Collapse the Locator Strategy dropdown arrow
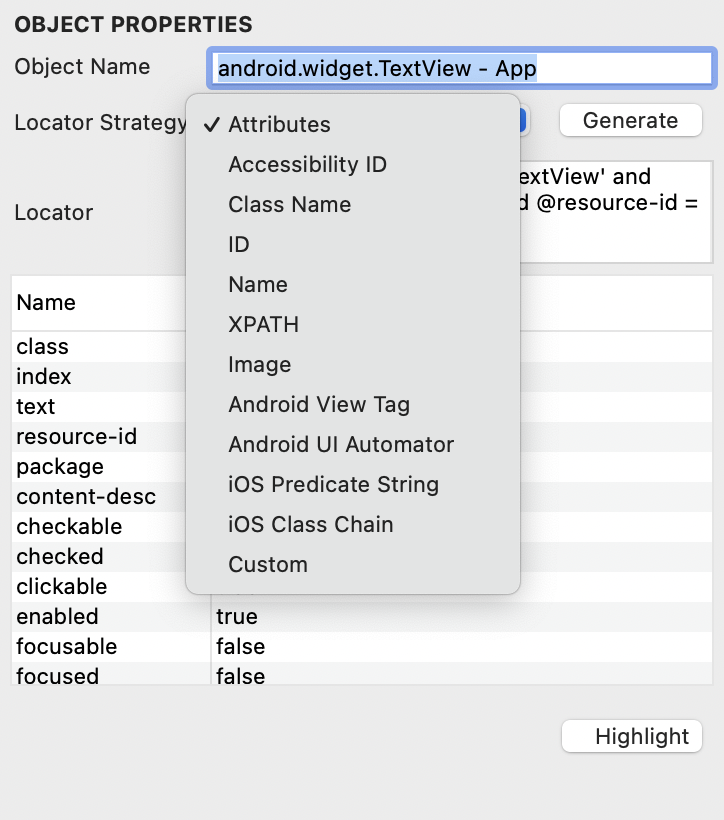The image size is (724, 820). tap(524, 121)
